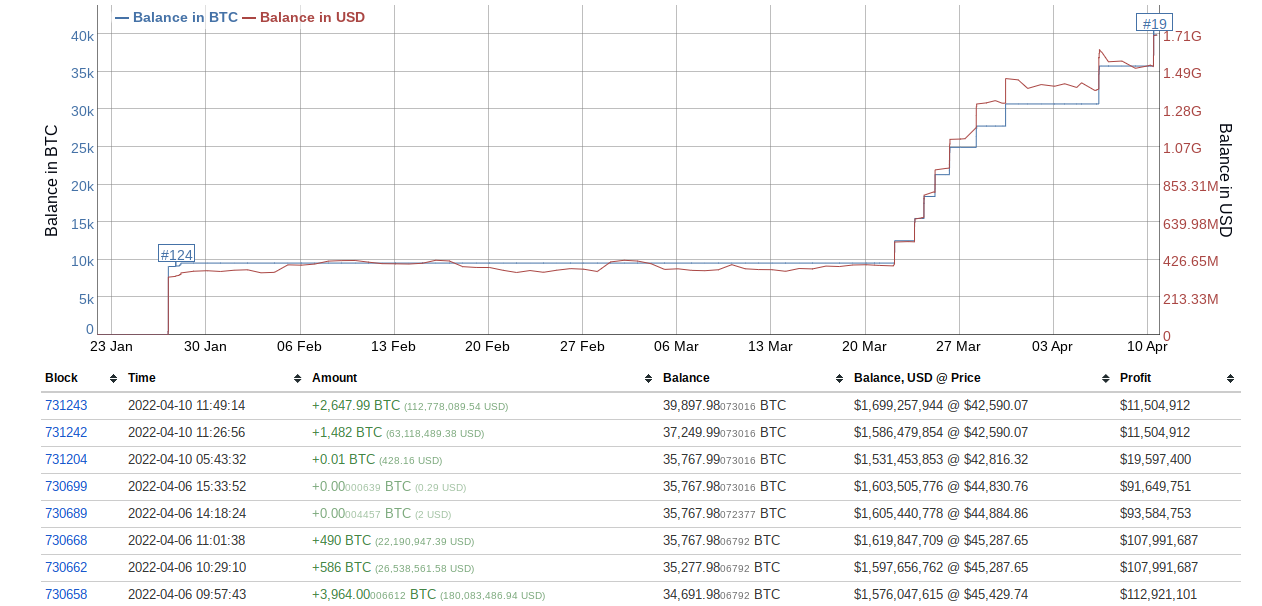Open block 731242 link
This screenshot has width=1262, height=606.
(x=66, y=433)
